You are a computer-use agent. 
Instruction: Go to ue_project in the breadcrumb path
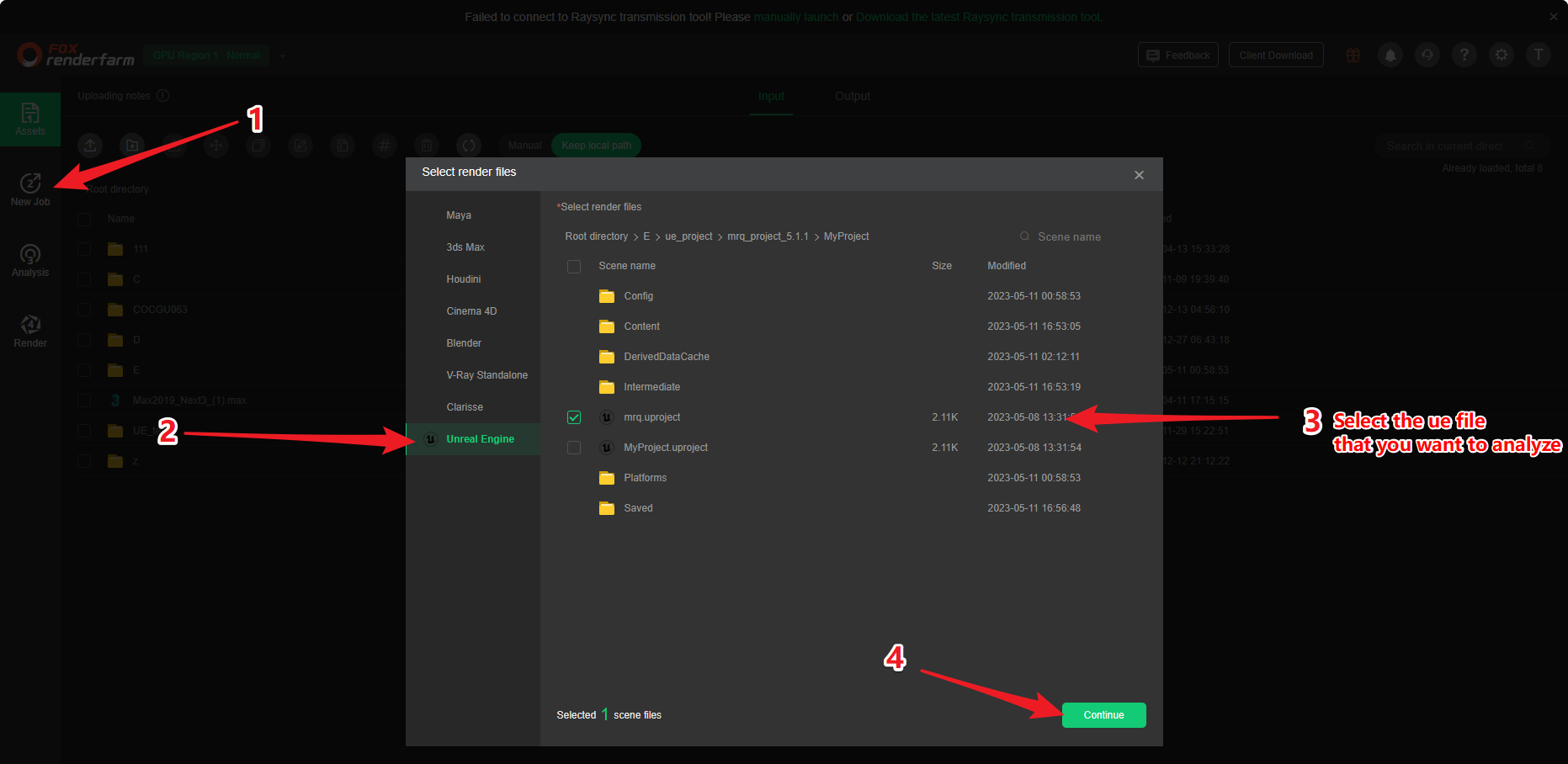pos(688,236)
